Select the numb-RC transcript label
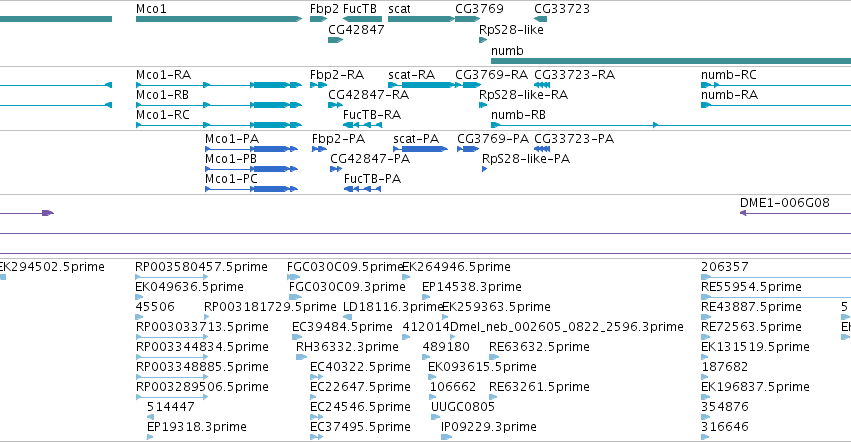 coord(729,74)
